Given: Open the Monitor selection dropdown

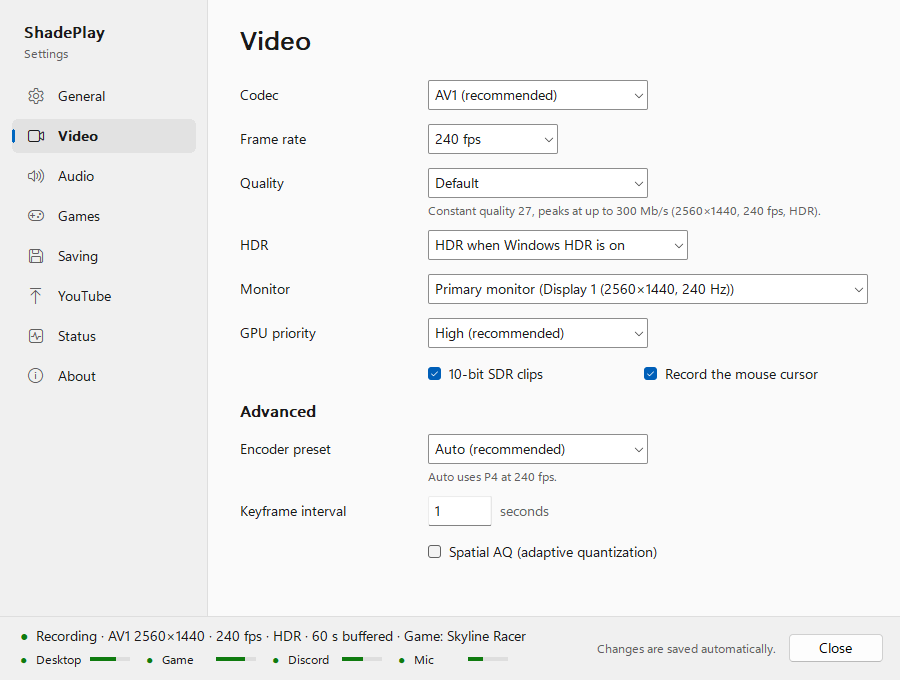Looking at the screenshot, I should tap(647, 289).
